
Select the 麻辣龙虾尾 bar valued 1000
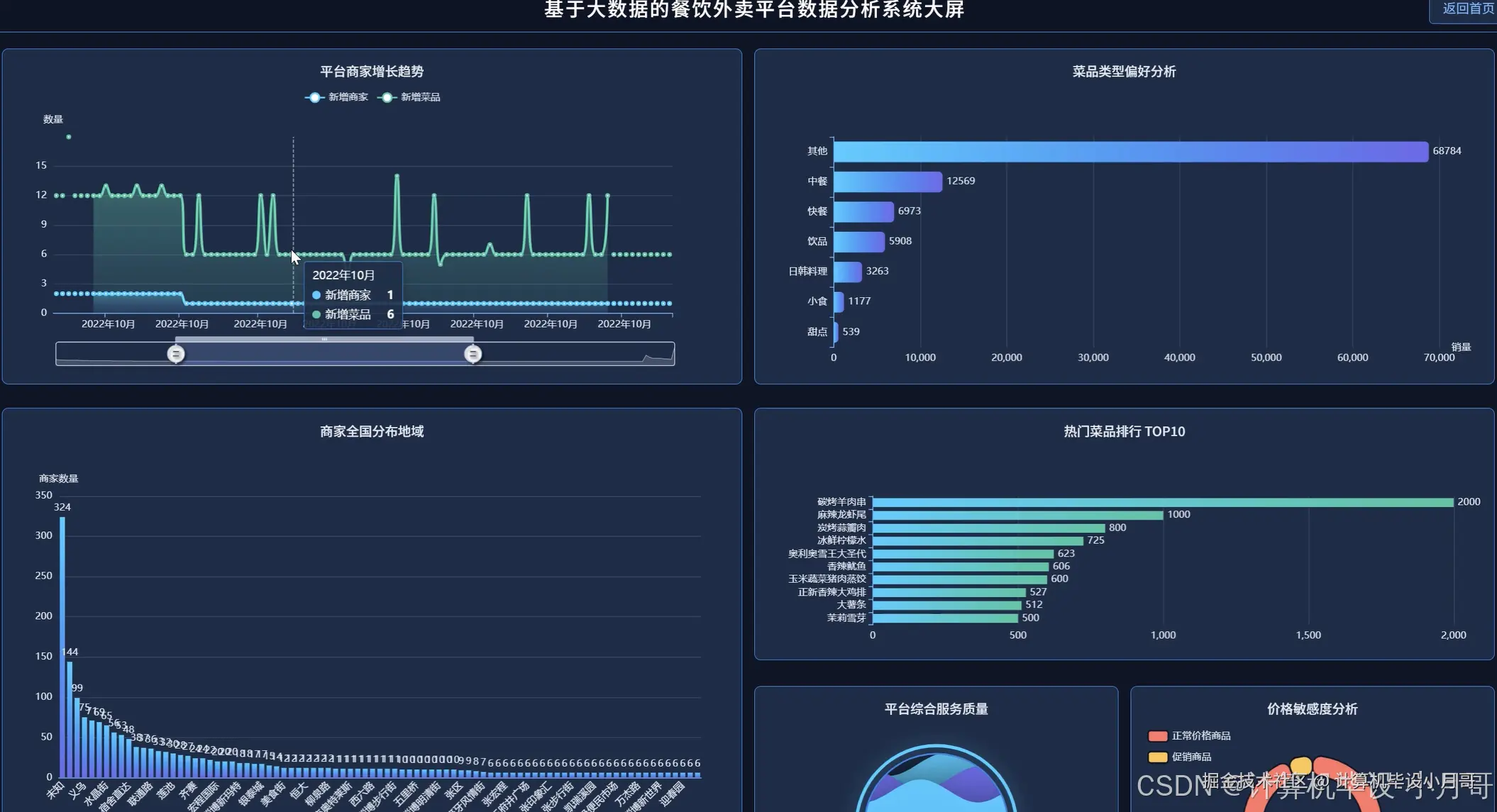coord(1017,515)
